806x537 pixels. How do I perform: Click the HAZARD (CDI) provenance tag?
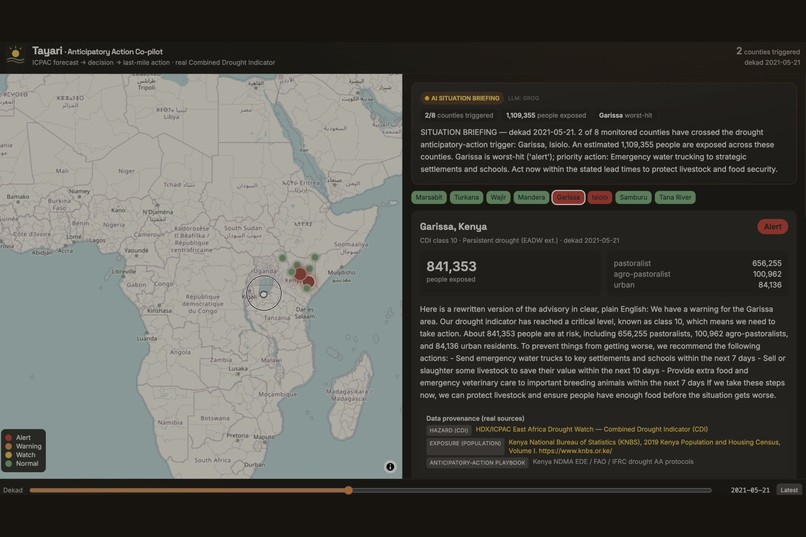[449, 430]
